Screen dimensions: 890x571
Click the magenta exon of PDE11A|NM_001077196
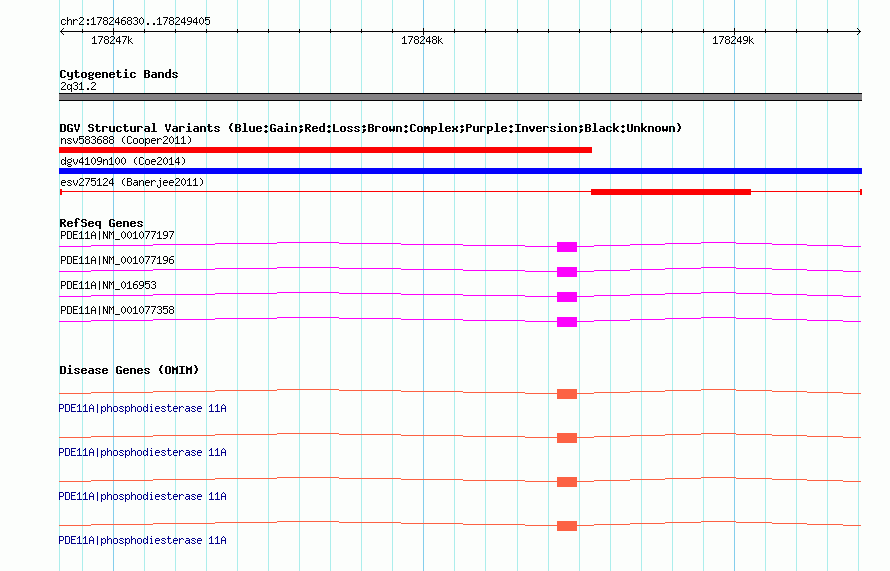(567, 272)
